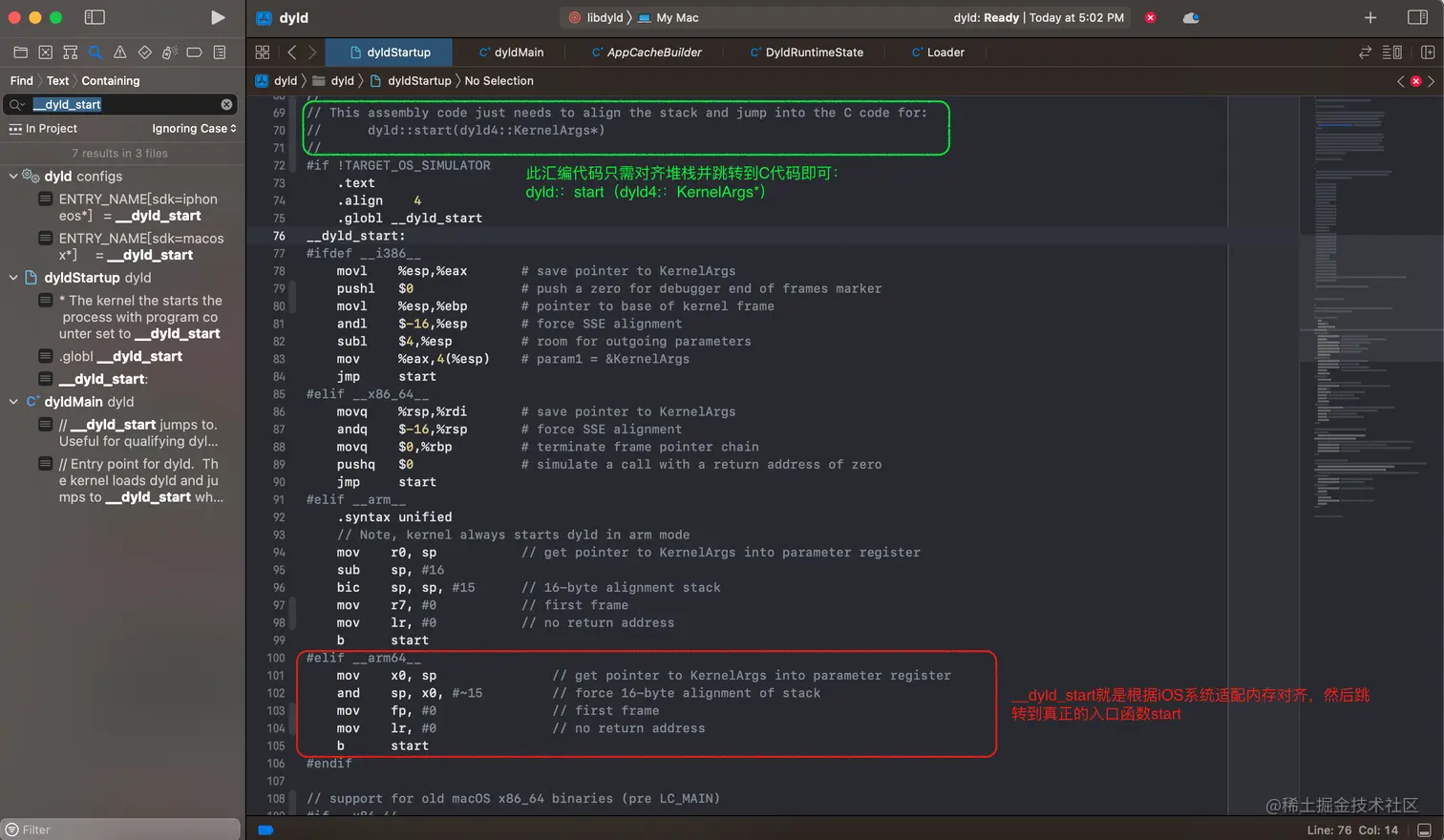
Task: Click the No Selection breadcrumb
Action: point(499,81)
